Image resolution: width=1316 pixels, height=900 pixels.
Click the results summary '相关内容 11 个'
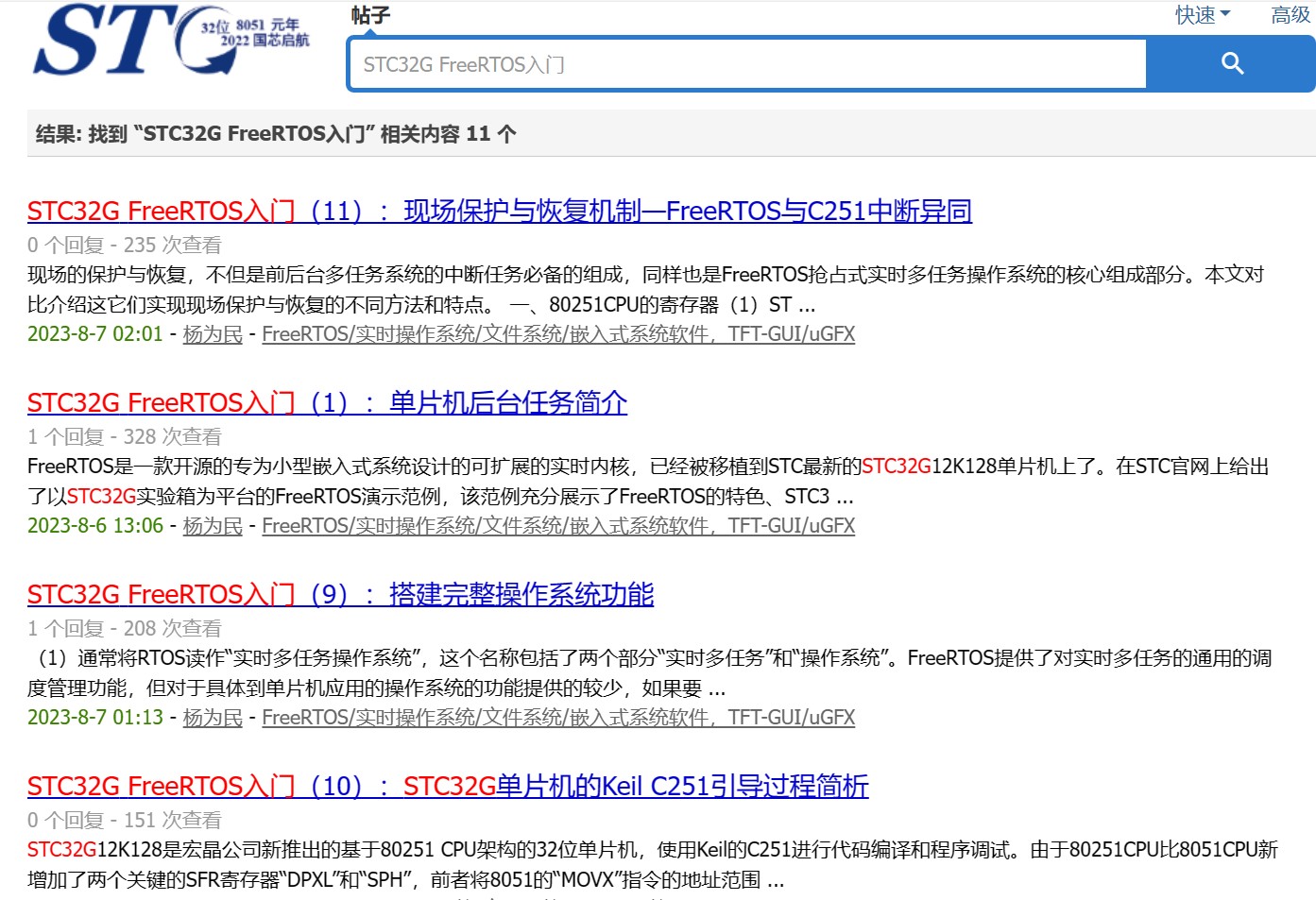[448, 134]
